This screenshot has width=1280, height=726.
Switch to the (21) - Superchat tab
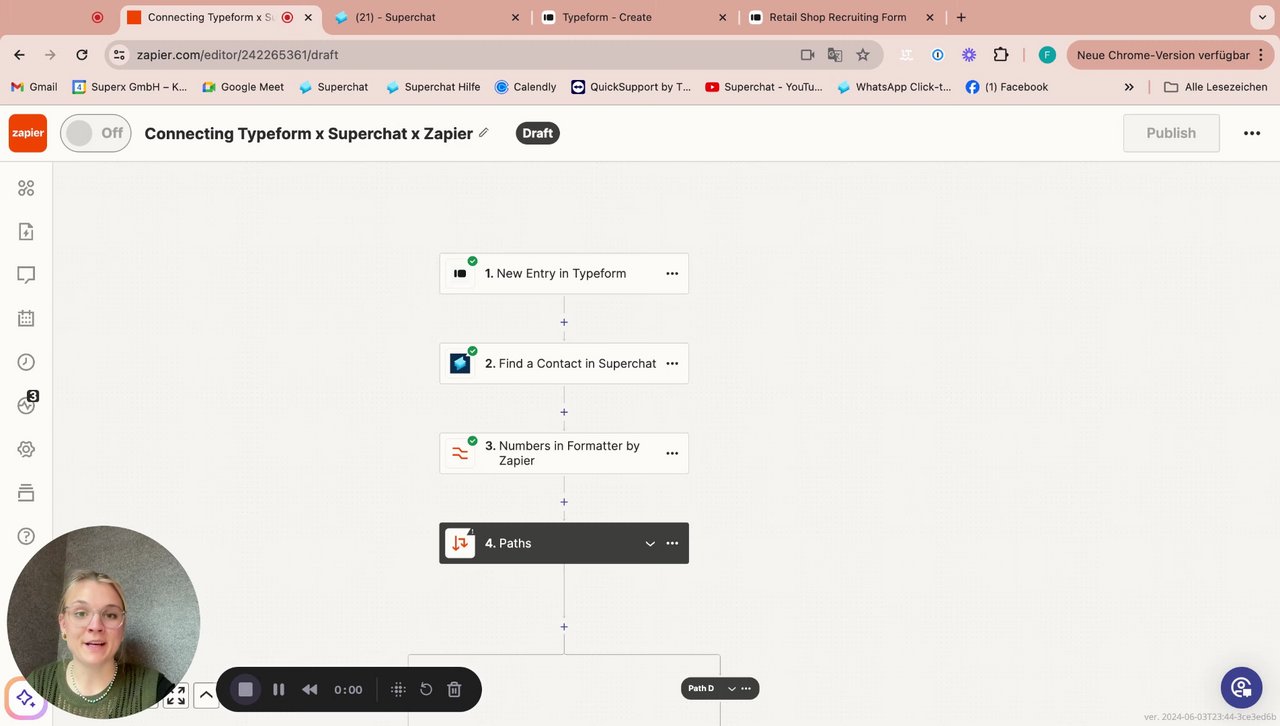pos(427,17)
